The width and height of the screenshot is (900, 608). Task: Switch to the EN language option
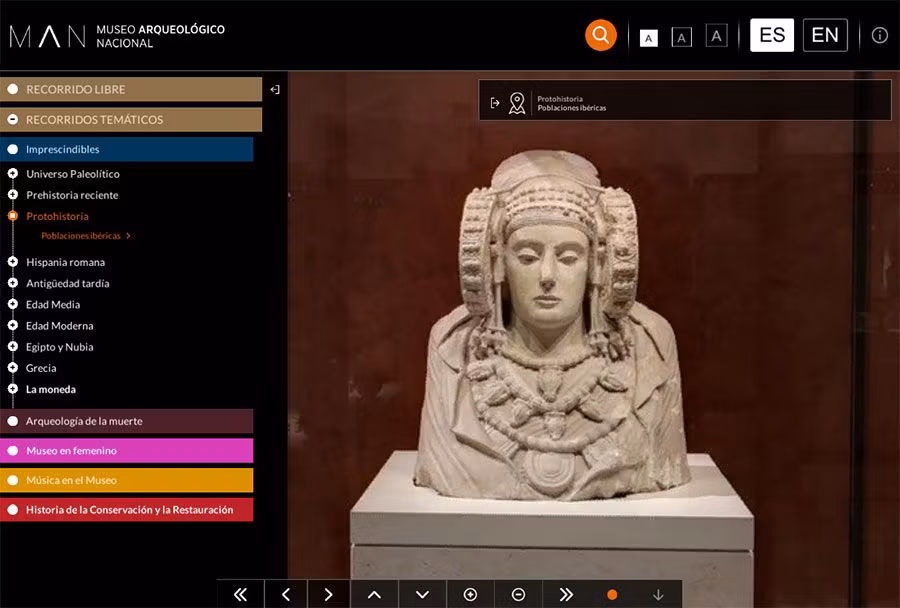click(x=825, y=34)
